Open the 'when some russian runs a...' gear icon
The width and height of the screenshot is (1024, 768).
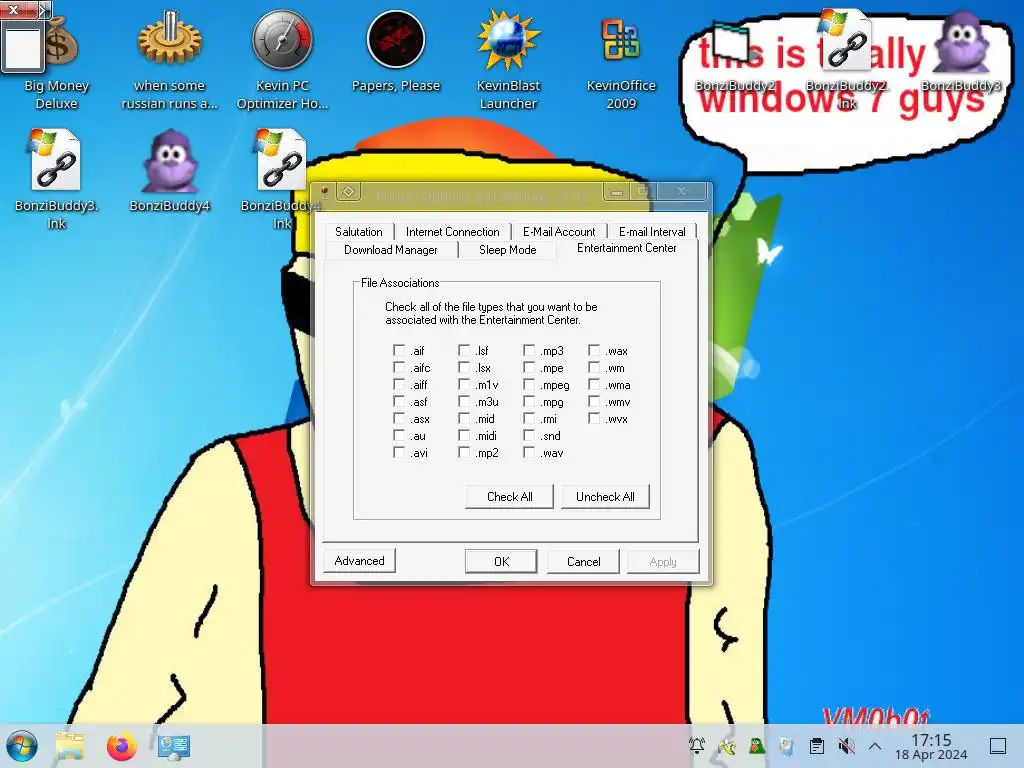[x=169, y=40]
